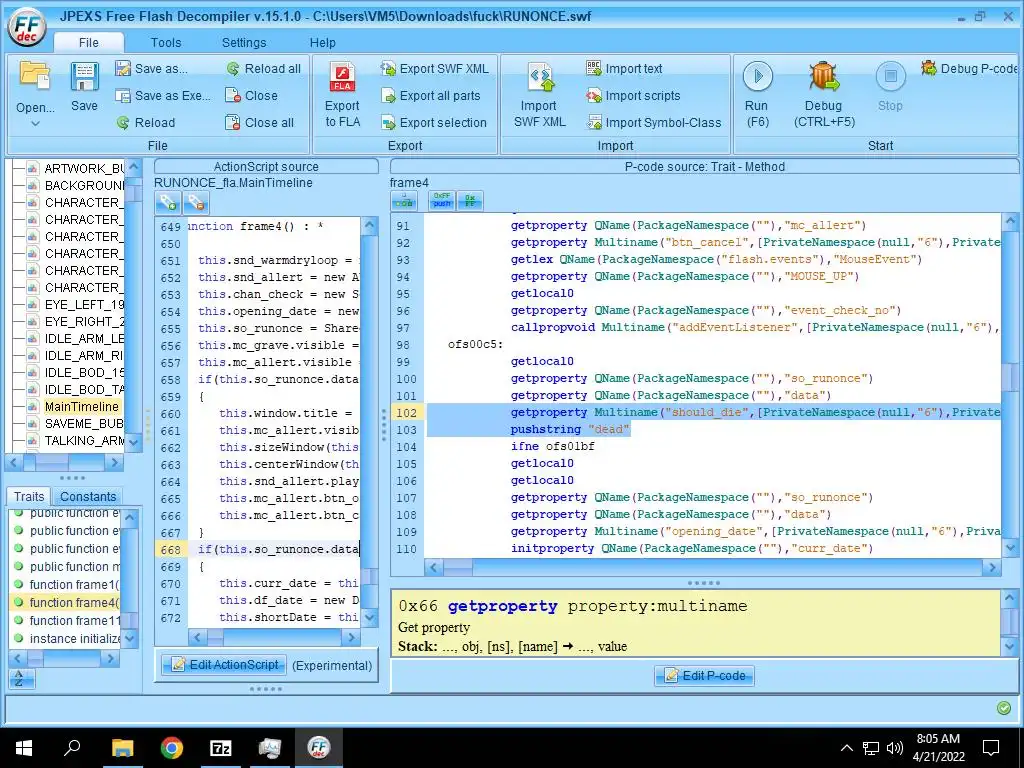Image resolution: width=1024 pixels, height=768 pixels.
Task: Click the green status check icon
Action: [1004, 708]
